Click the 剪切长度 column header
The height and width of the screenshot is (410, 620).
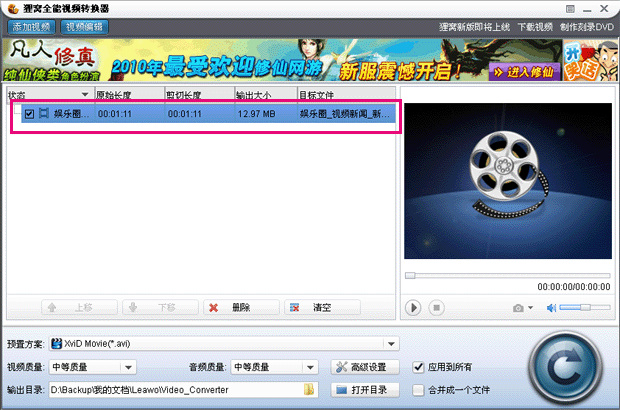200,94
